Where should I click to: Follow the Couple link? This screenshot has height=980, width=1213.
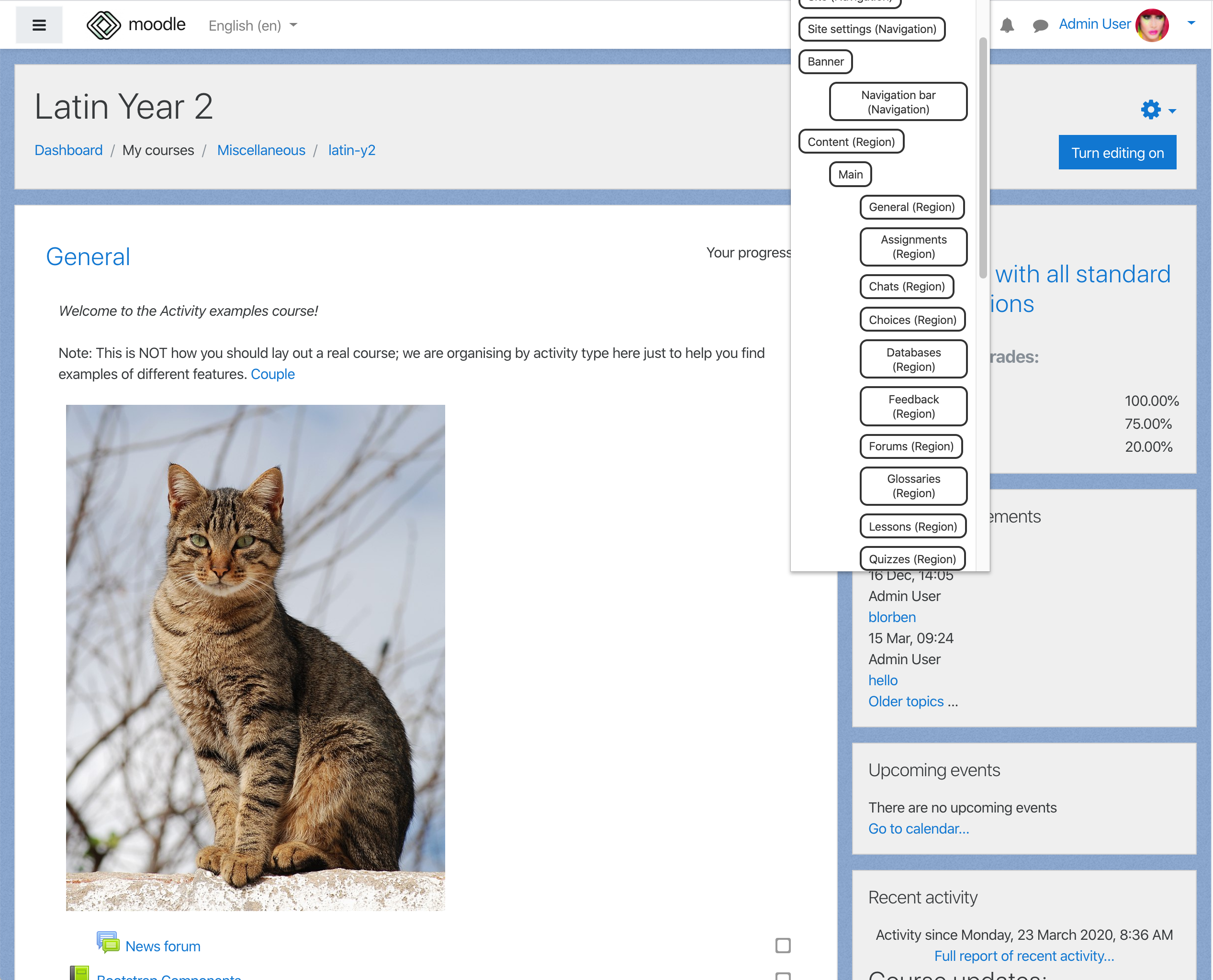pyautogui.click(x=272, y=374)
